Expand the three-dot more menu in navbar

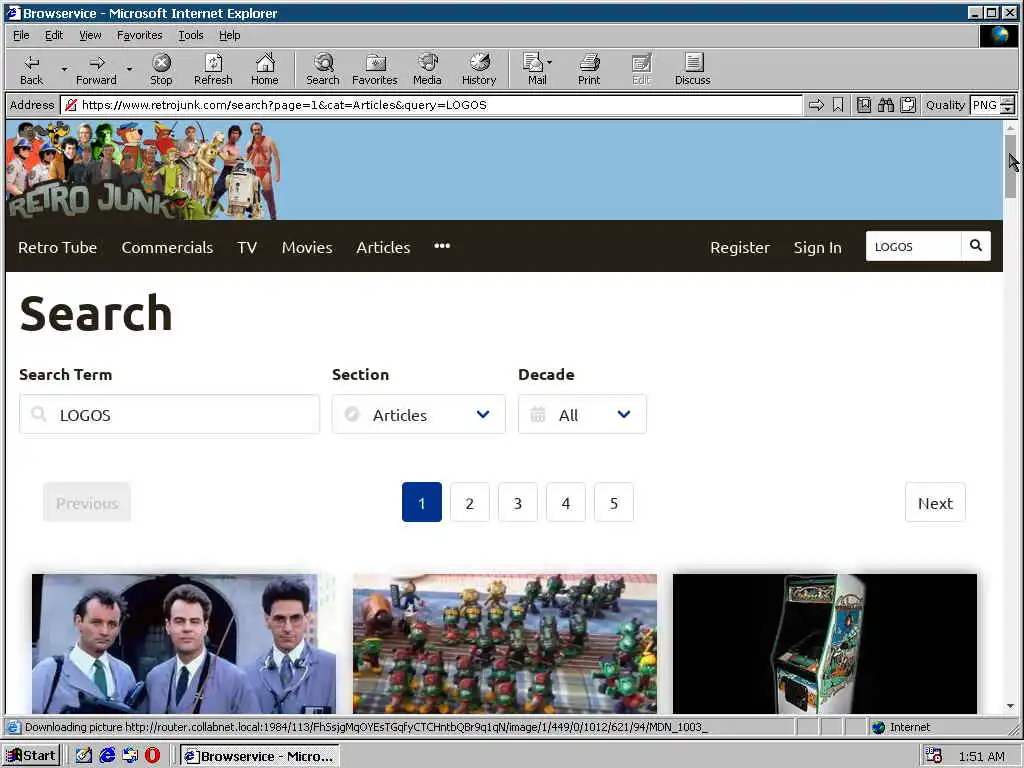point(442,246)
